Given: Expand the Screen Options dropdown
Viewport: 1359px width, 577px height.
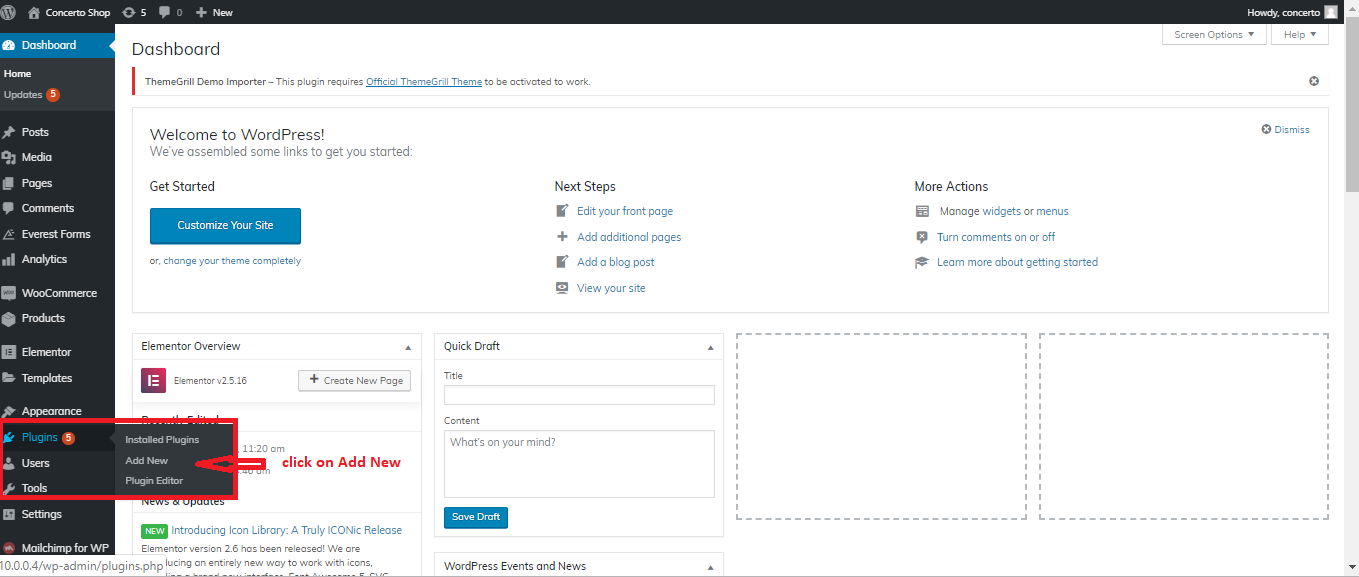Looking at the screenshot, I should 1214,35.
